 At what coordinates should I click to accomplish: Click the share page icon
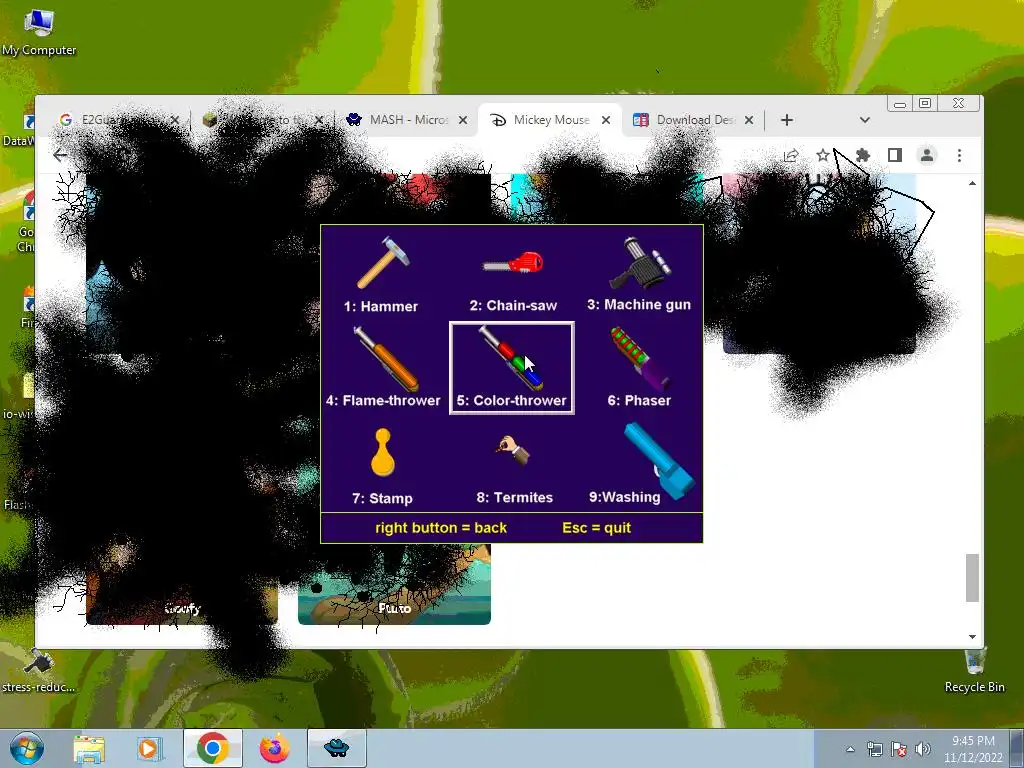click(791, 155)
